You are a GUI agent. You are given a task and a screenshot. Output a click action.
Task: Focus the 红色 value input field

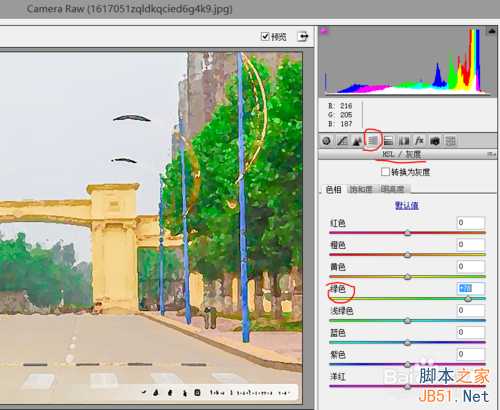point(471,223)
